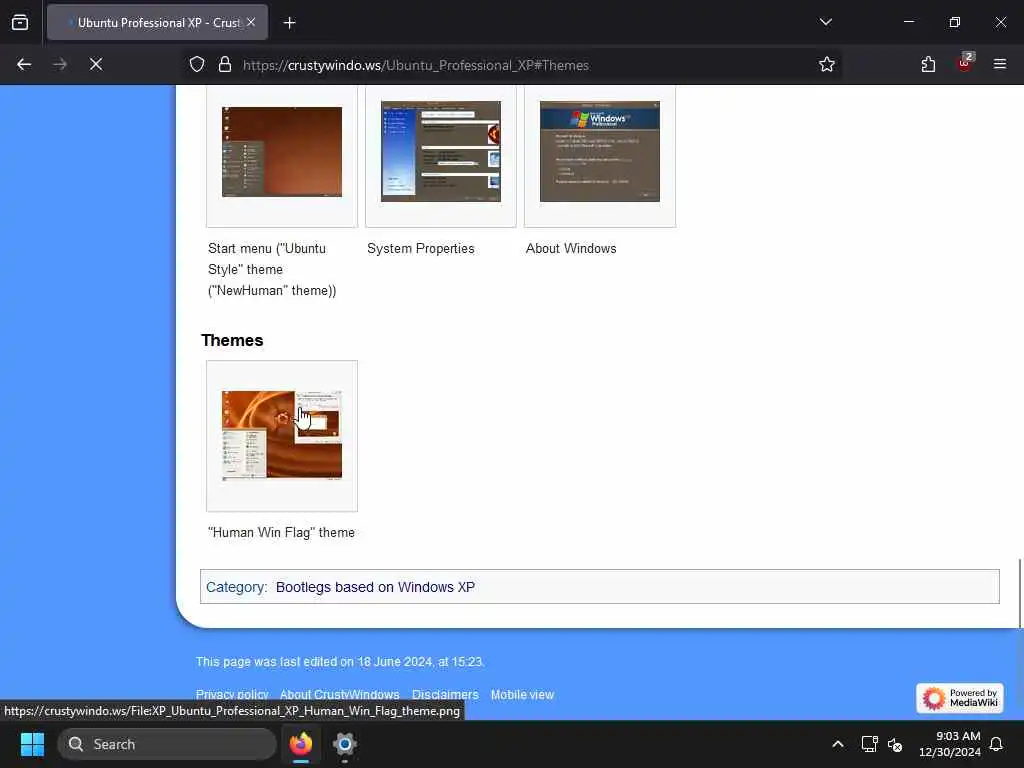Image resolution: width=1024 pixels, height=768 pixels.
Task: Click the taskbar Search box
Action: click(x=167, y=744)
